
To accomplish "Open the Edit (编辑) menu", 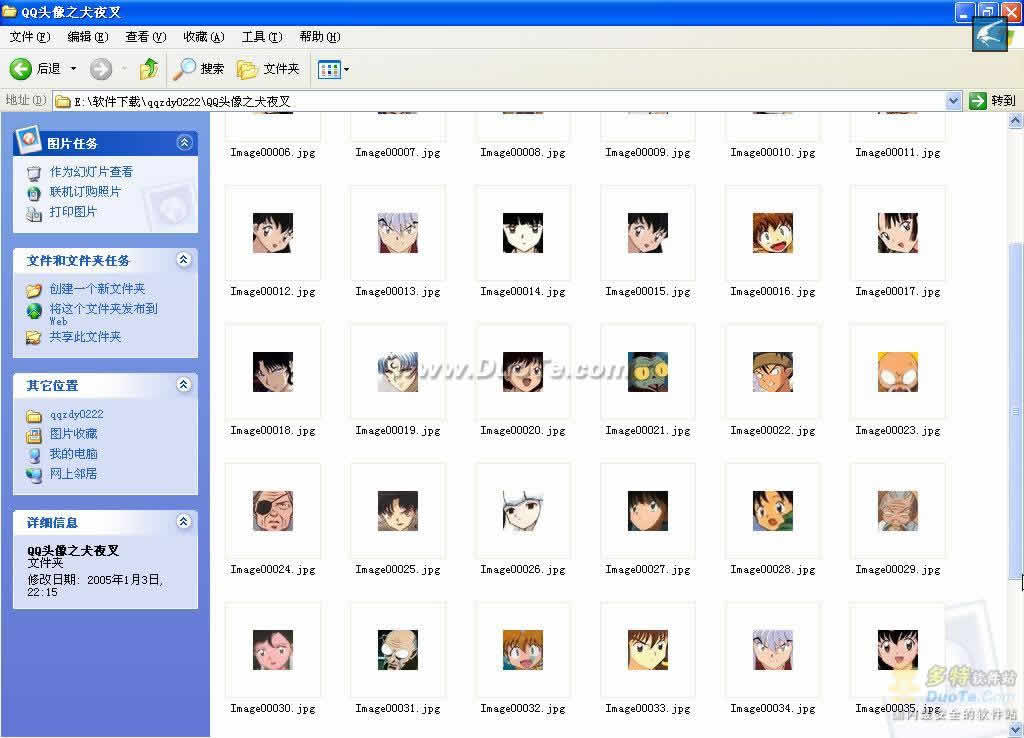I will [88, 37].
